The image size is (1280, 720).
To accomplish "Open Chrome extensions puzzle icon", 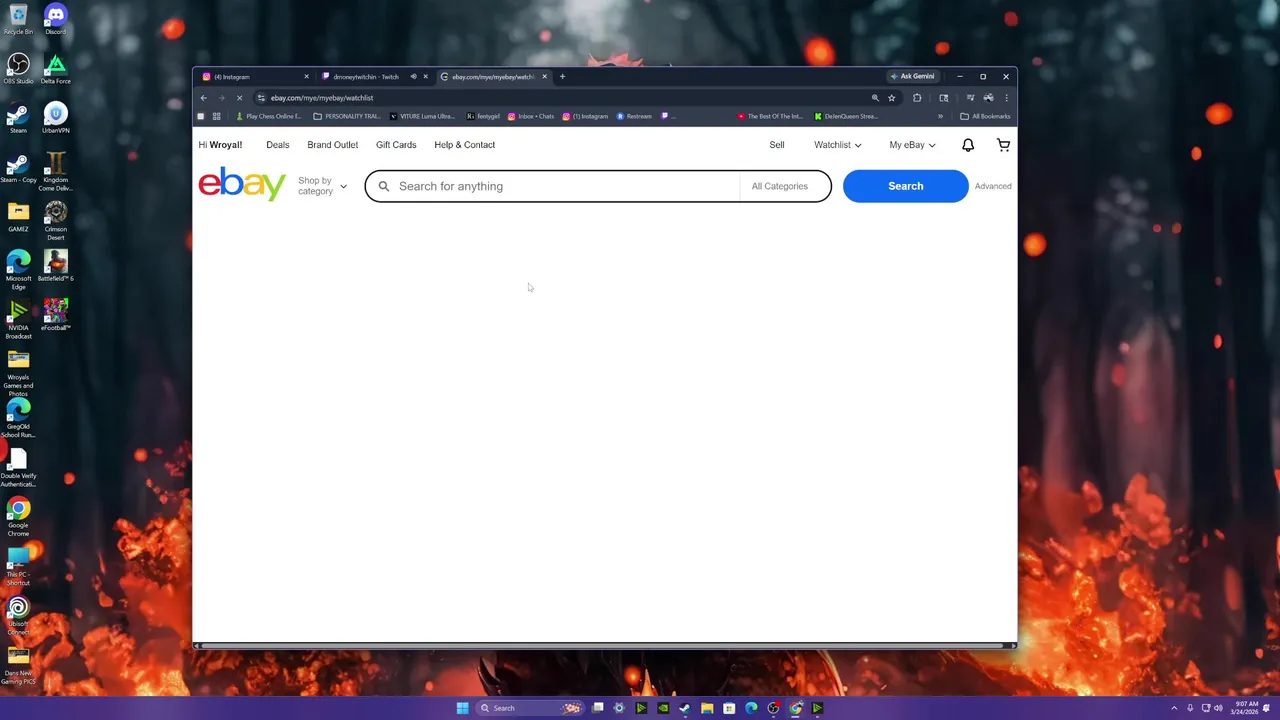I will click(x=917, y=98).
